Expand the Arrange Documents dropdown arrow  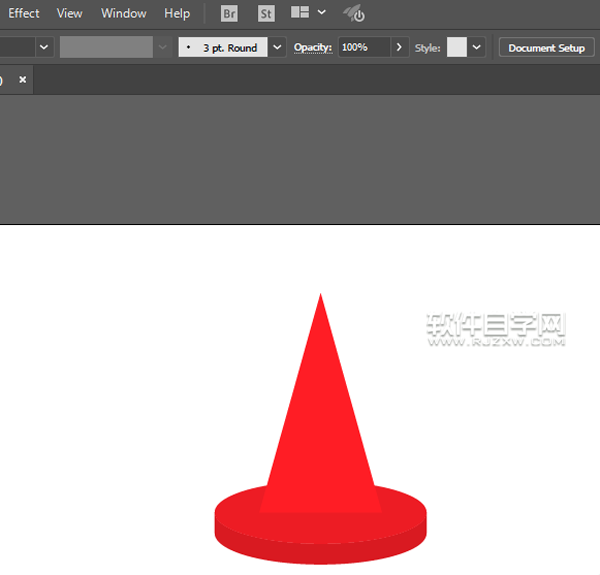pyautogui.click(x=321, y=13)
